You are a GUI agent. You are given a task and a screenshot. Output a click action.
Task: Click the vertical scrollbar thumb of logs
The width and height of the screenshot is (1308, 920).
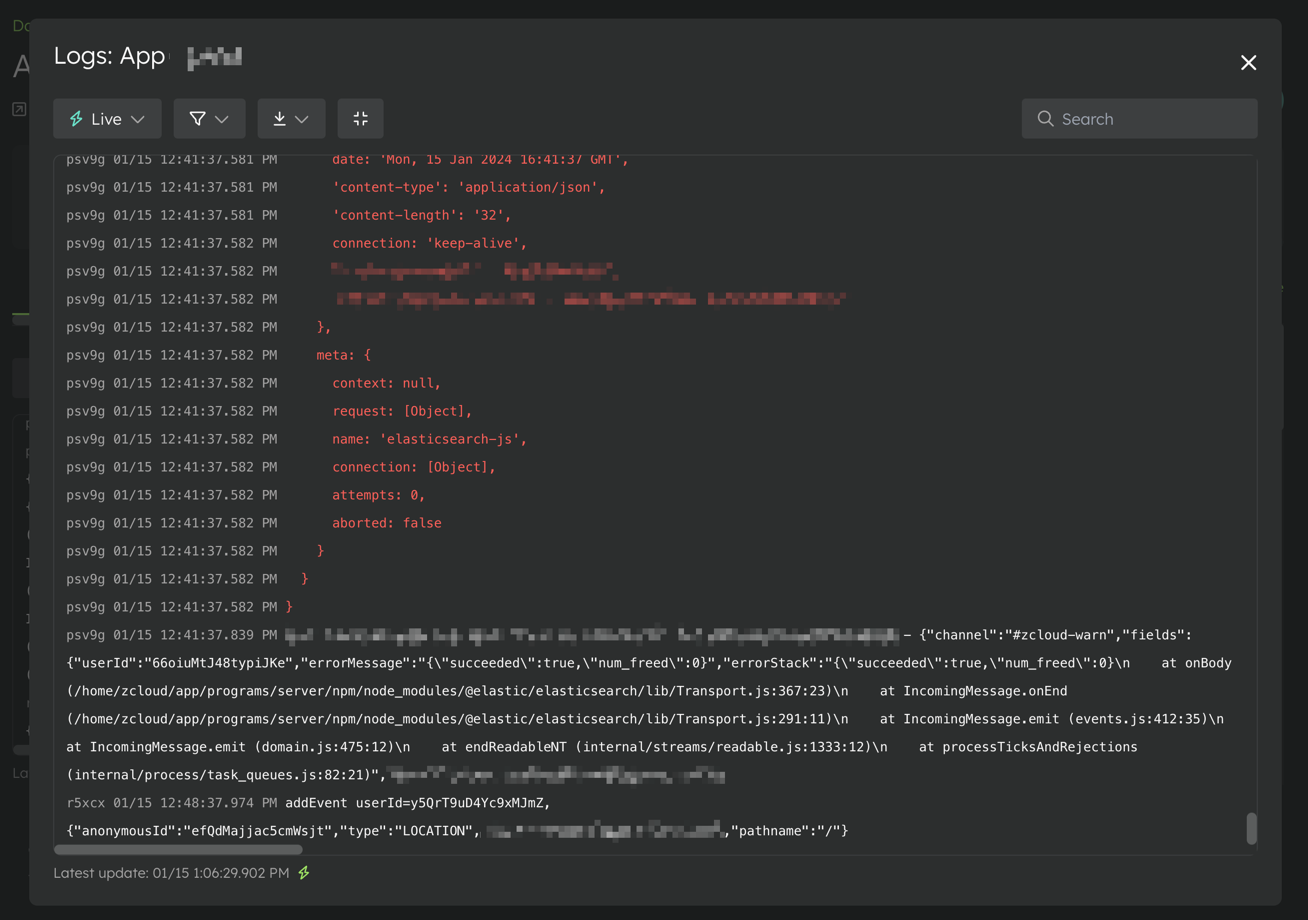1251,828
